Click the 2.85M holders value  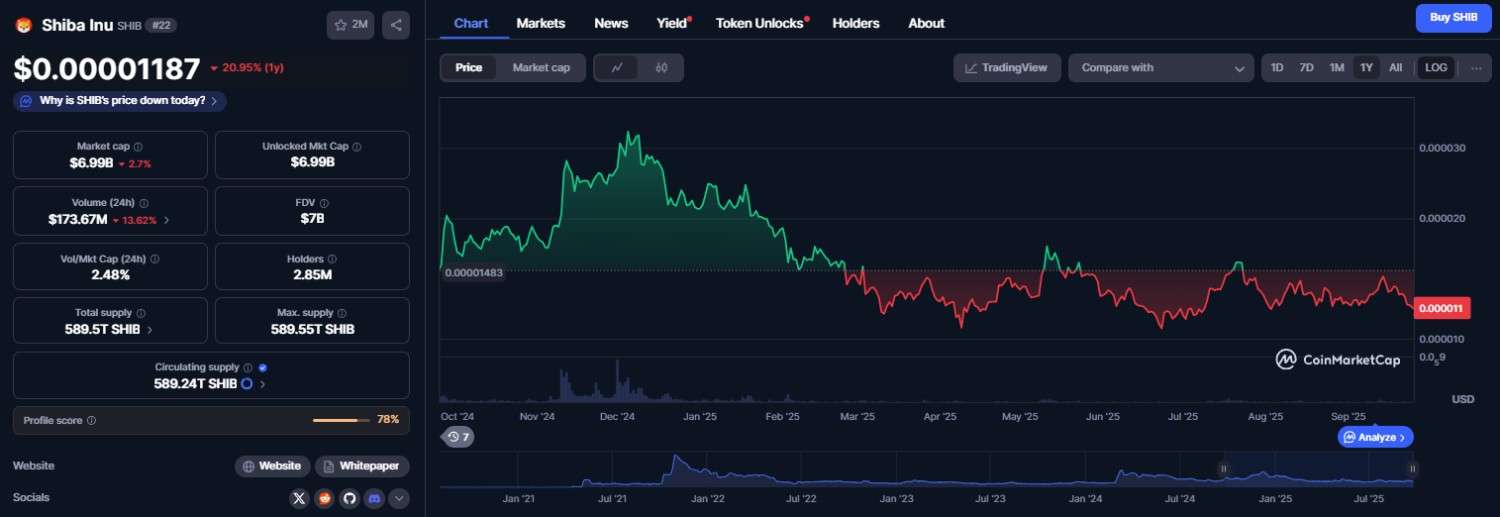pos(312,274)
